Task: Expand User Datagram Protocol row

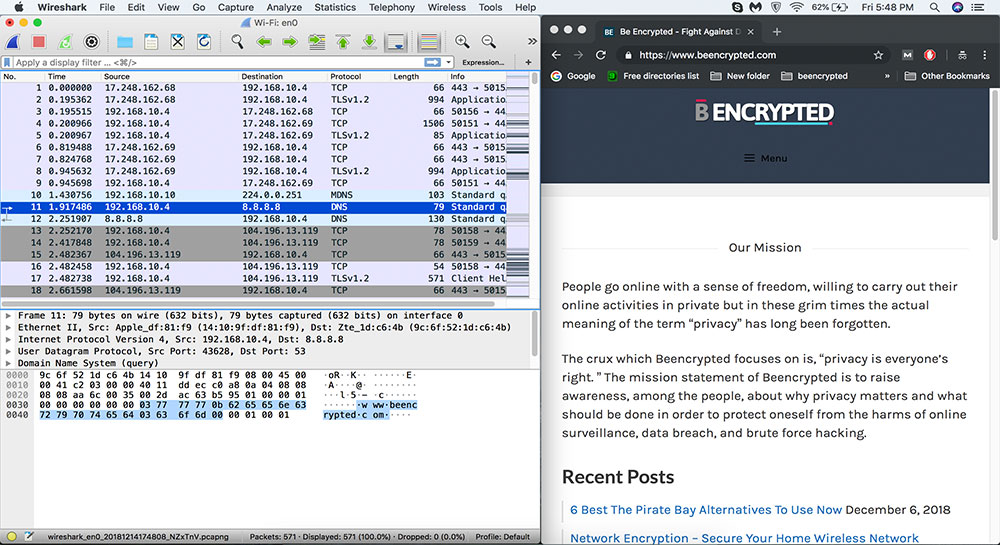Action: (8, 351)
